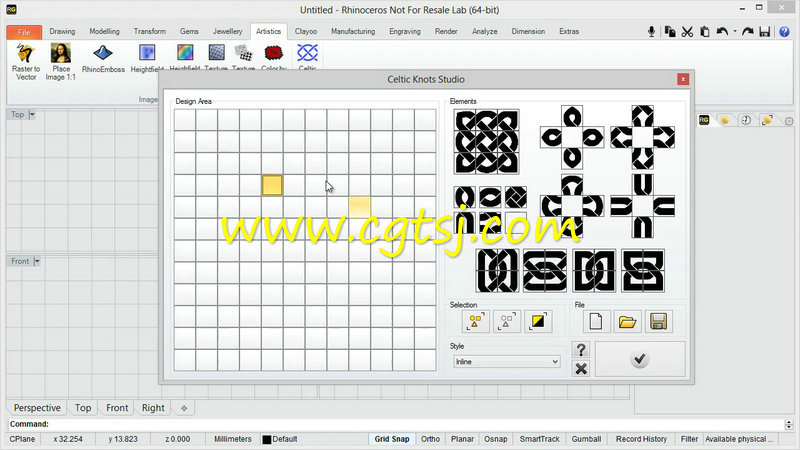Open the Raster to Vector tool
The width and height of the screenshot is (800, 450).
point(26,62)
